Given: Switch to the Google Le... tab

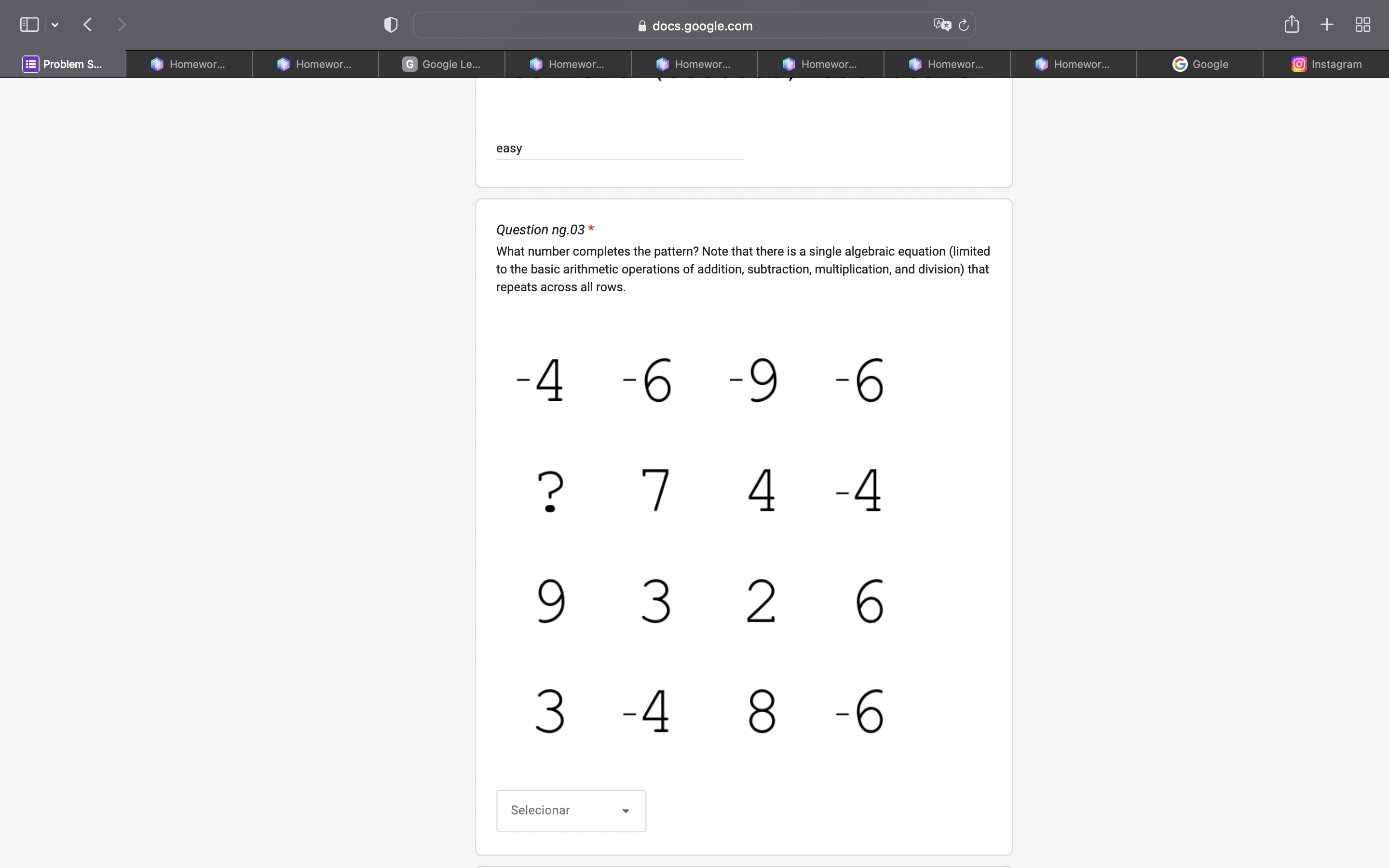Looking at the screenshot, I should point(441,64).
